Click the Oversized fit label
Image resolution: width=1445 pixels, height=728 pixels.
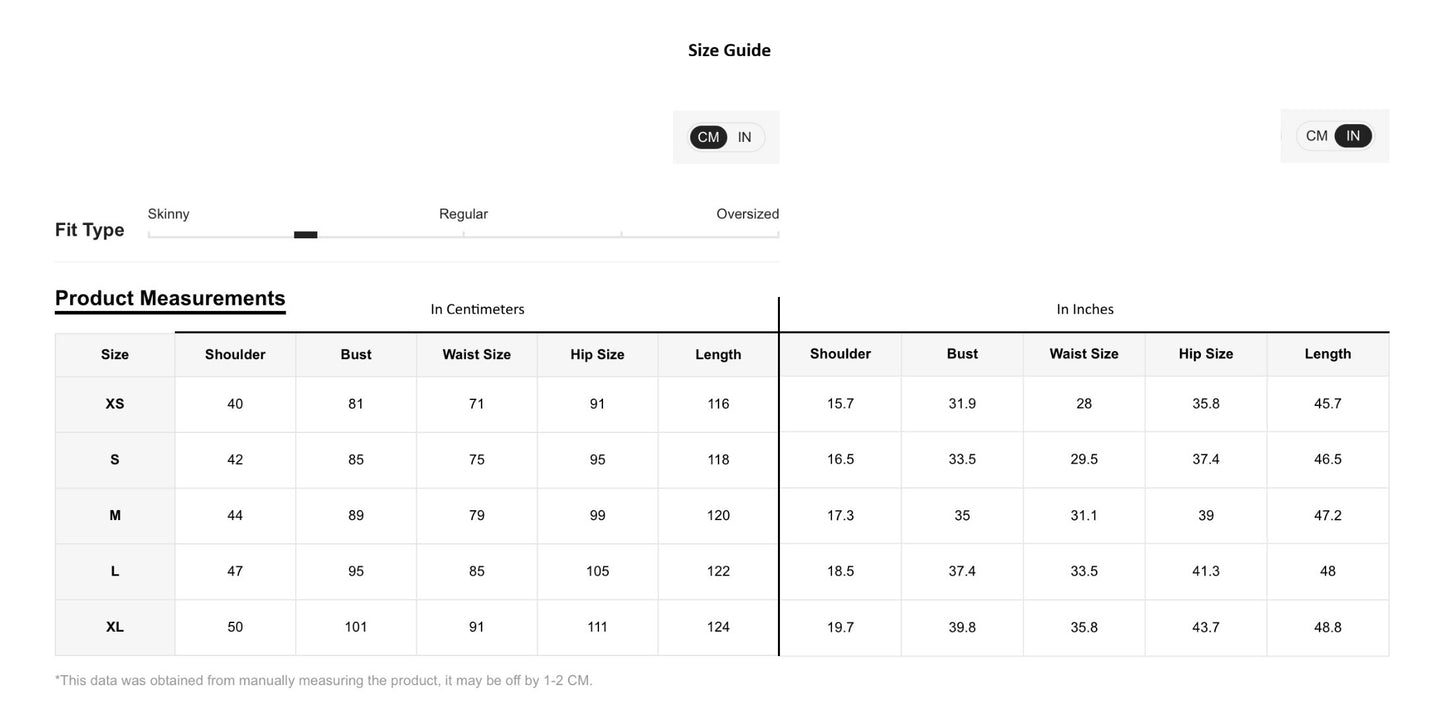point(747,214)
